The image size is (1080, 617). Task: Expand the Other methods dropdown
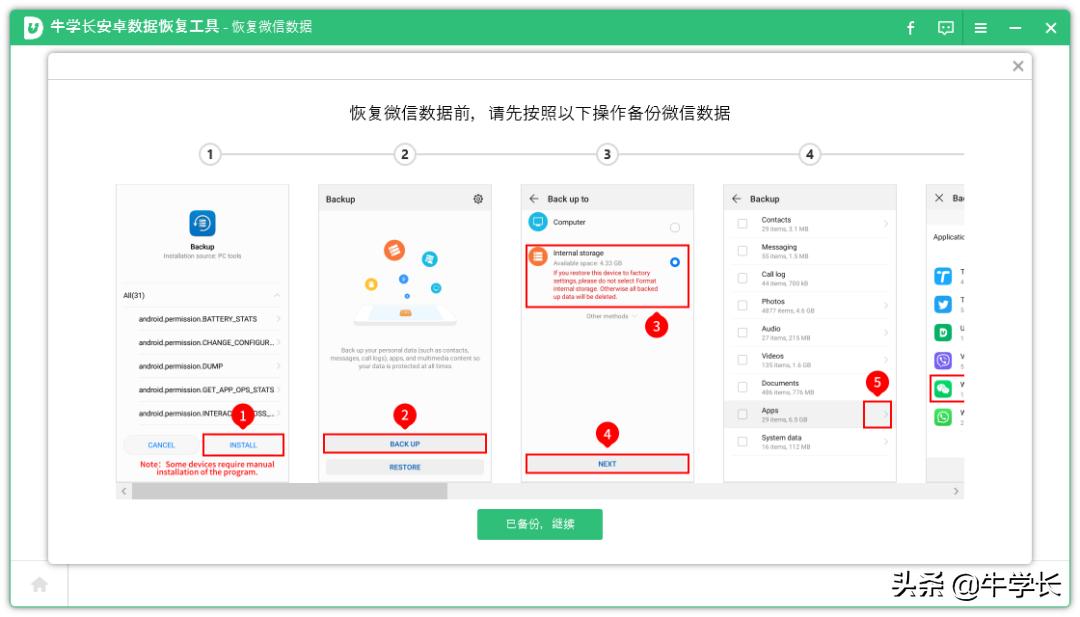click(x=610, y=316)
